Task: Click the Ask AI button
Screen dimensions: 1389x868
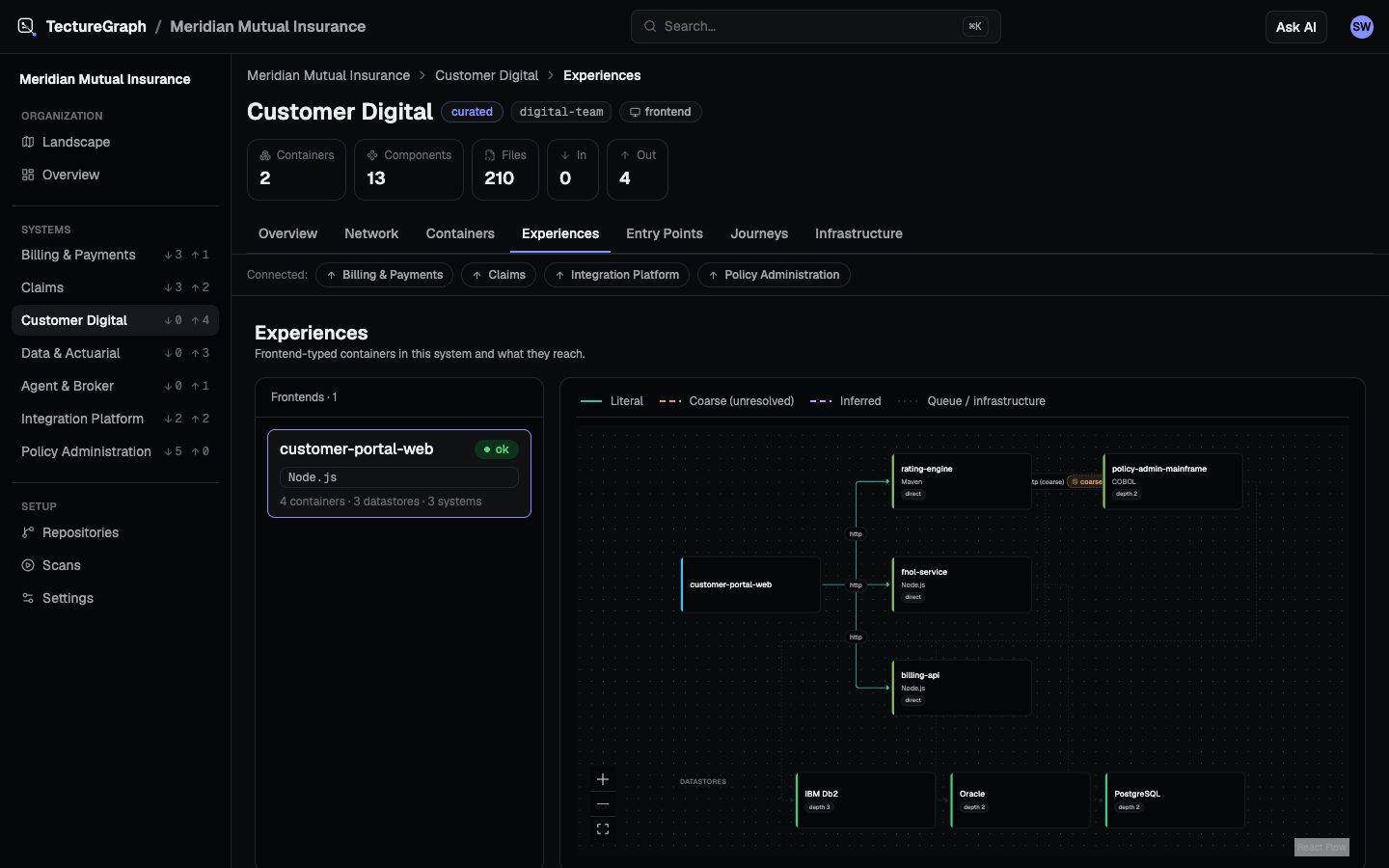Action: click(1295, 27)
